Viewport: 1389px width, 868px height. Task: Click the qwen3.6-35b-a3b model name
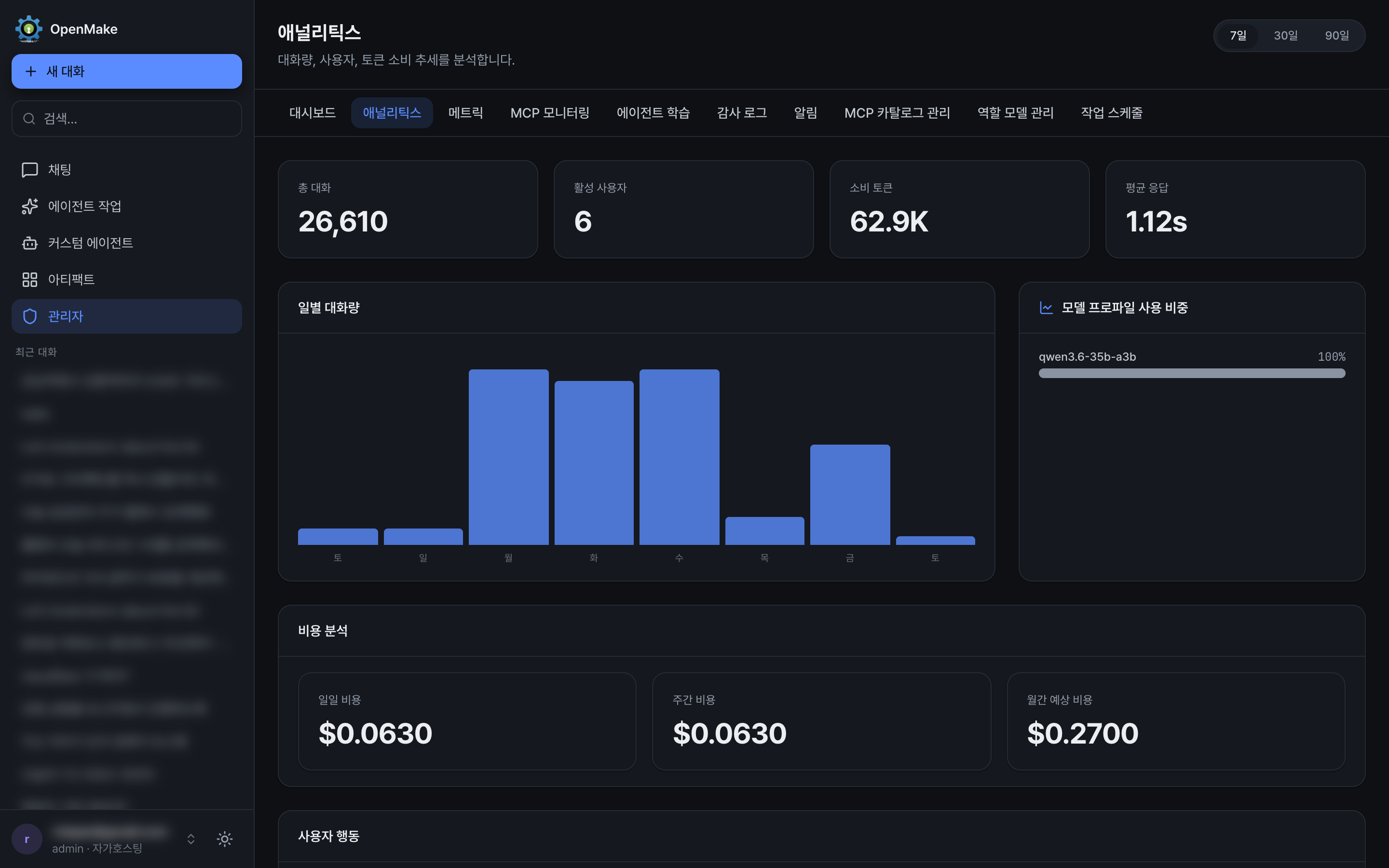tap(1087, 356)
